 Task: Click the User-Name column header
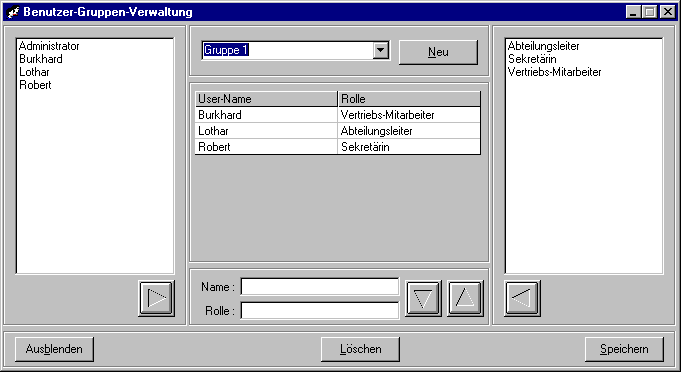click(266, 99)
